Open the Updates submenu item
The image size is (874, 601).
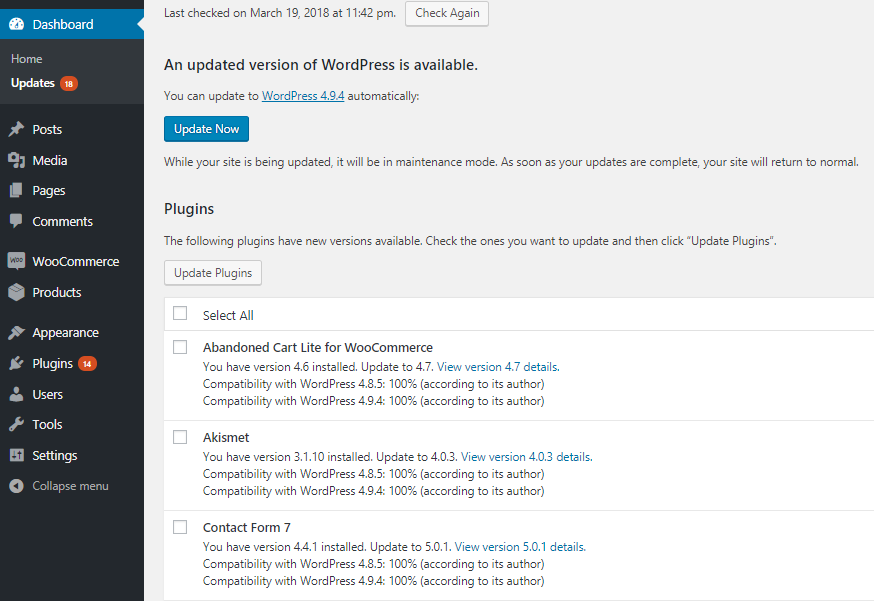click(33, 83)
